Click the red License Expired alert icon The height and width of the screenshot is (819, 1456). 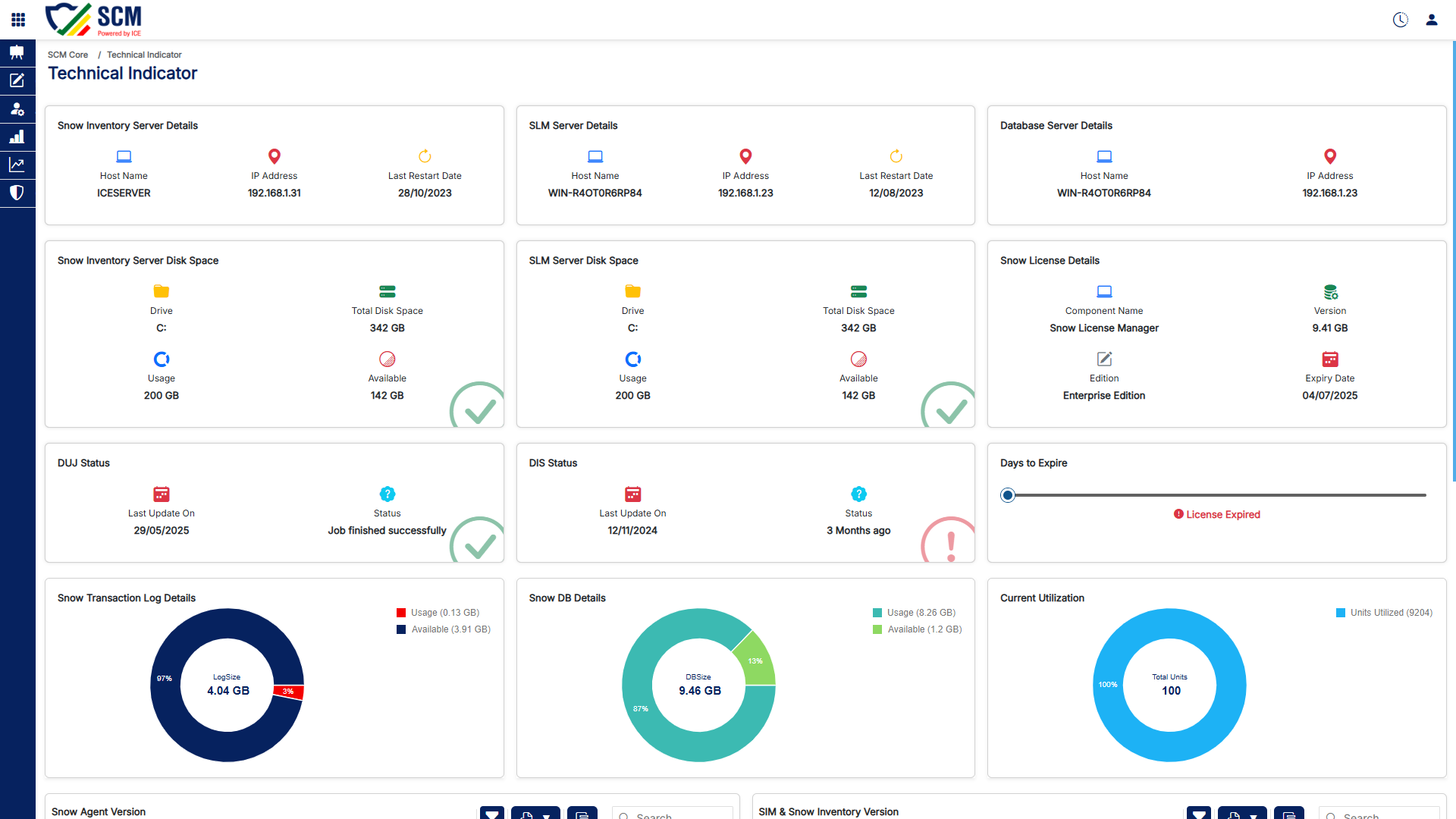pos(1178,514)
